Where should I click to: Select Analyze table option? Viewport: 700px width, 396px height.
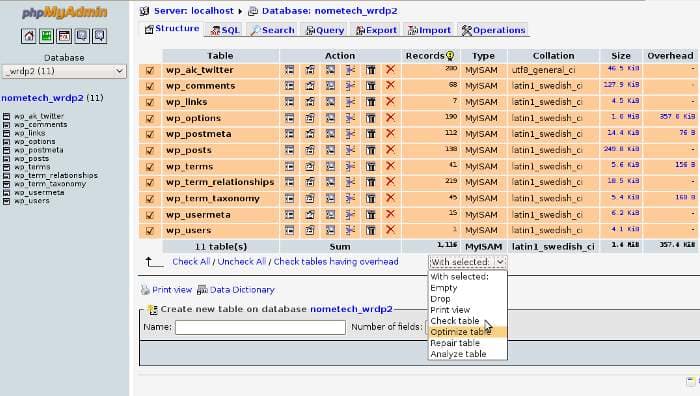point(467,354)
